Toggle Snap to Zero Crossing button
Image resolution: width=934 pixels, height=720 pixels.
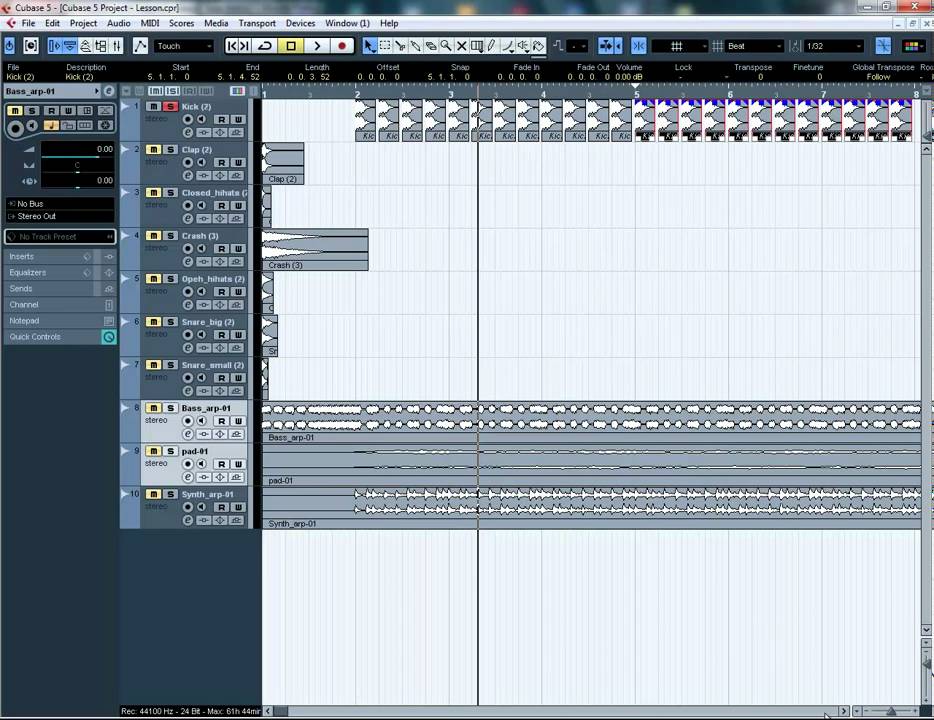pos(883,46)
